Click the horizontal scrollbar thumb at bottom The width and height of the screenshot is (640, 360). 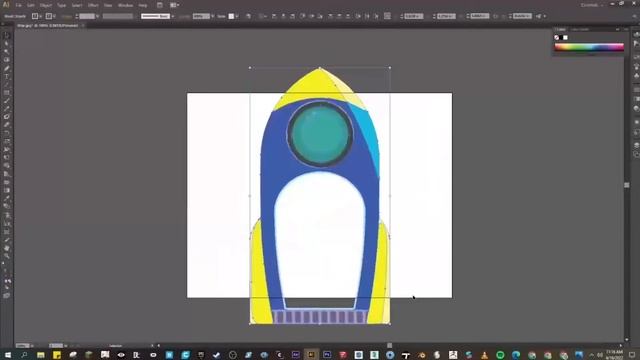coord(389,345)
